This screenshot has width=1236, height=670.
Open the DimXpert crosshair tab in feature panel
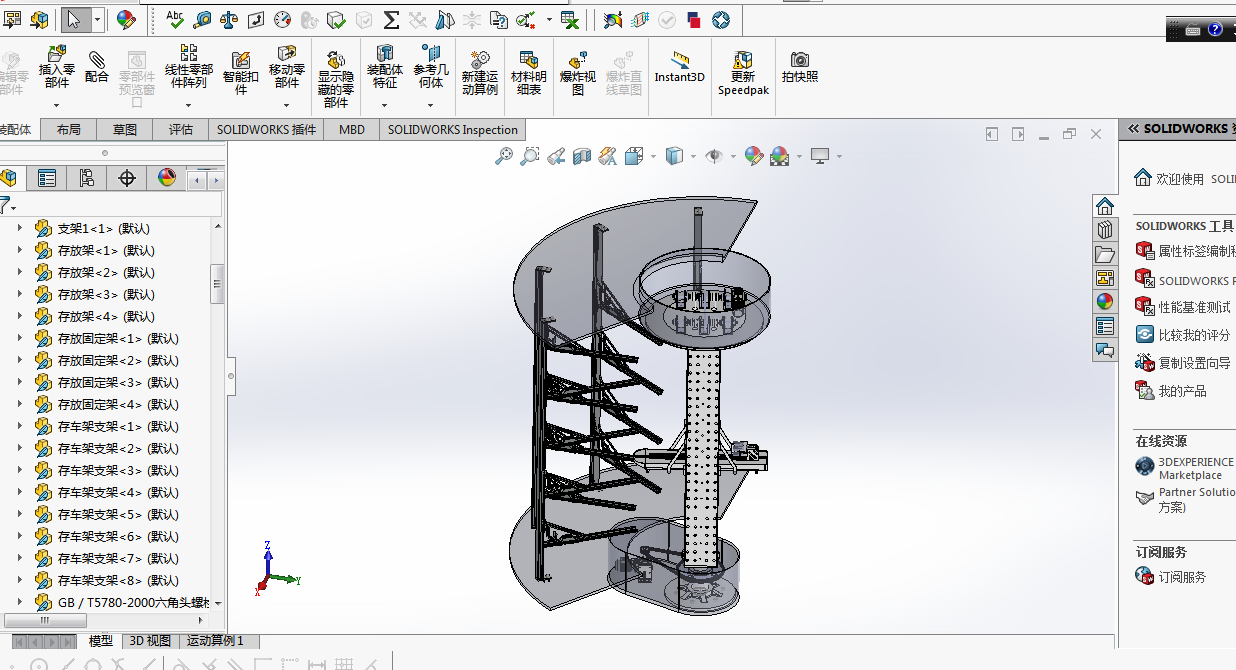pyautogui.click(x=127, y=178)
